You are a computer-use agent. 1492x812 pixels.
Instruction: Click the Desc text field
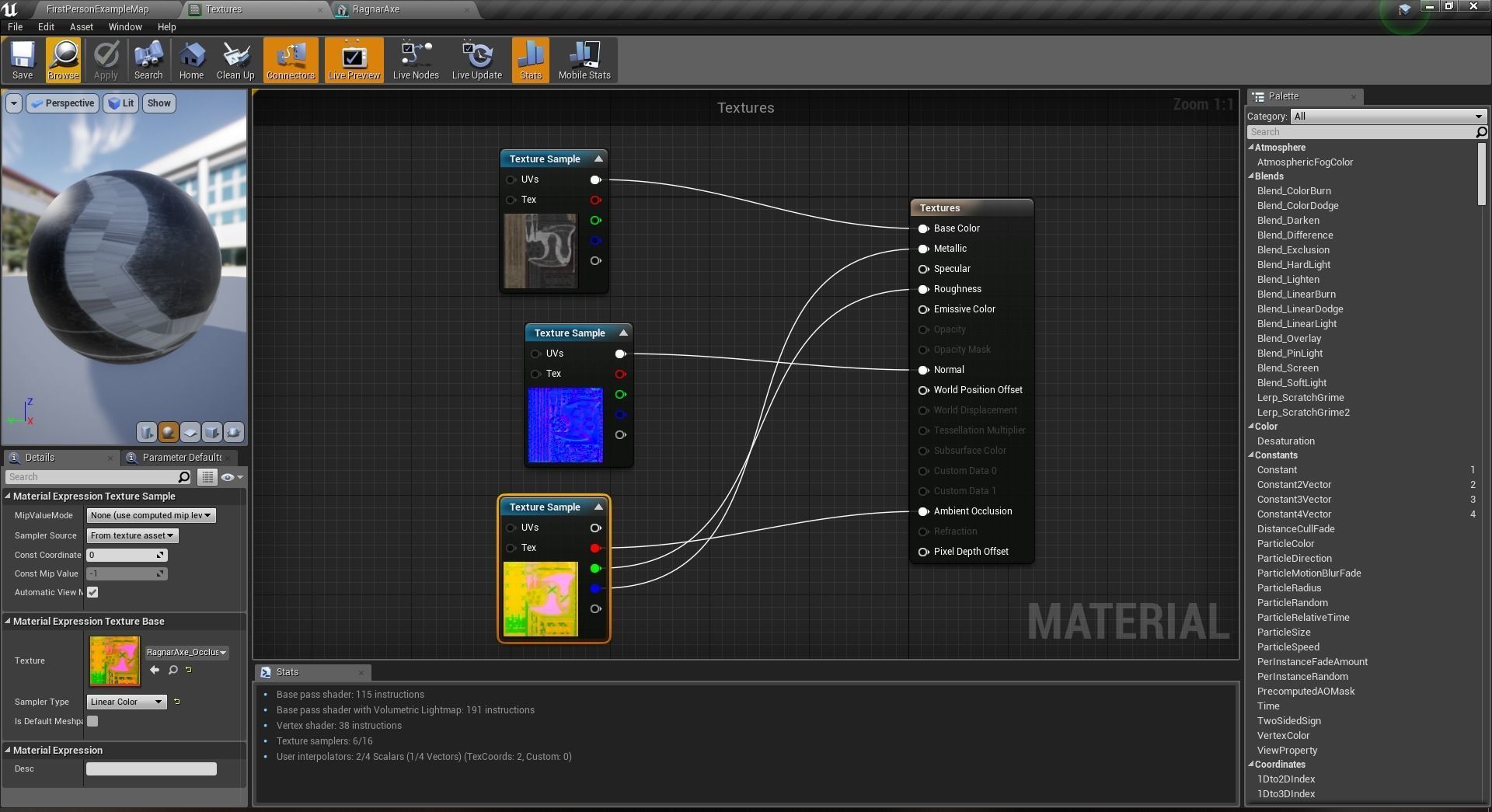pos(152,768)
